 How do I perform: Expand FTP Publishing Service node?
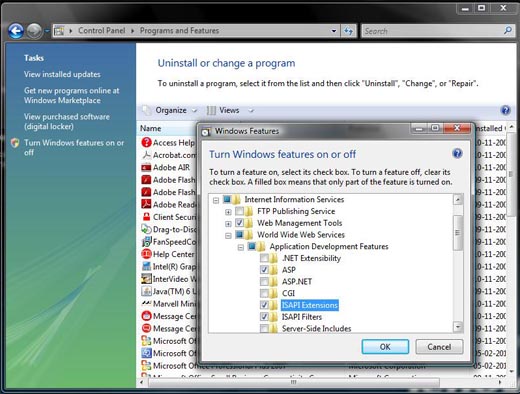click(228, 212)
